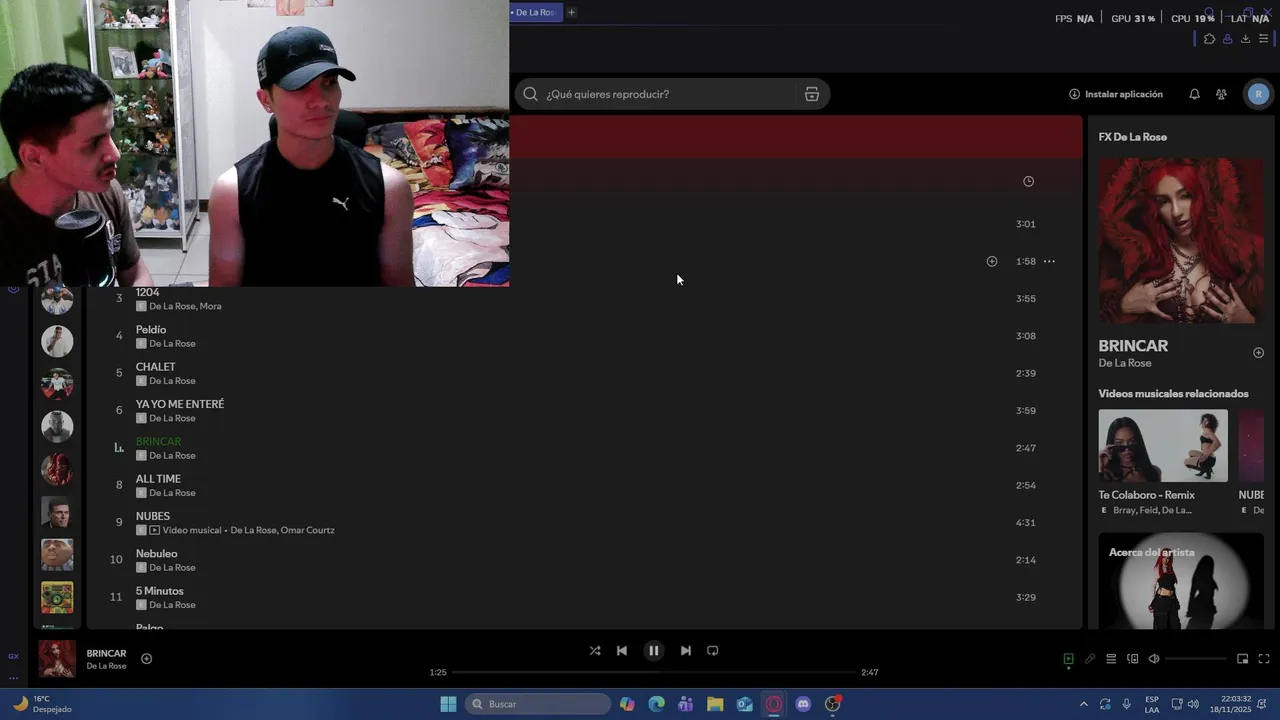Open the friend activity icon
Image resolution: width=1280 pixels, height=720 pixels.
[x=1221, y=94]
